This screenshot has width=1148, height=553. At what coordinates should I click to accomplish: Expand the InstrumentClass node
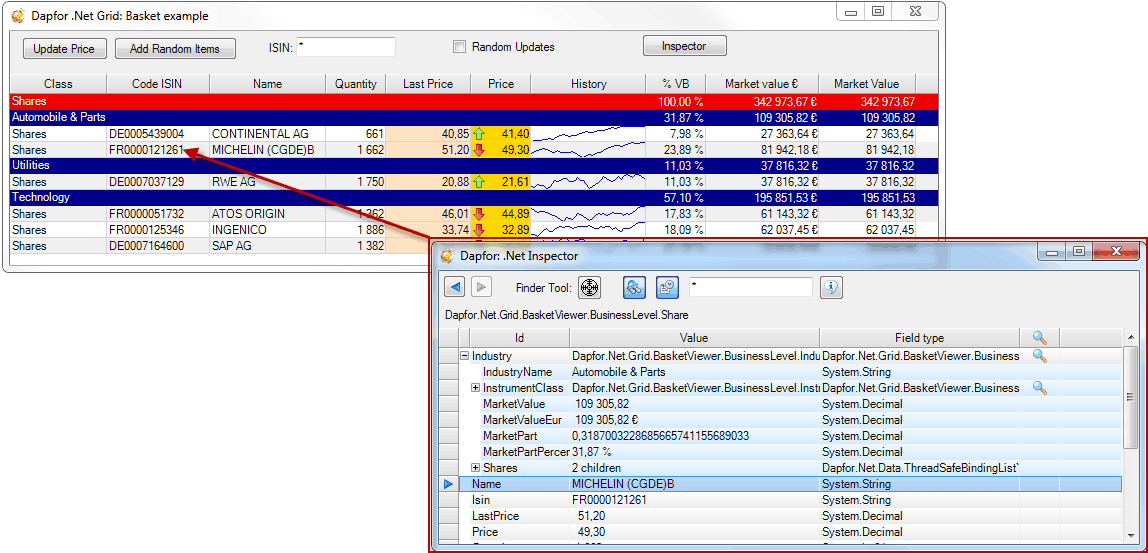point(475,387)
